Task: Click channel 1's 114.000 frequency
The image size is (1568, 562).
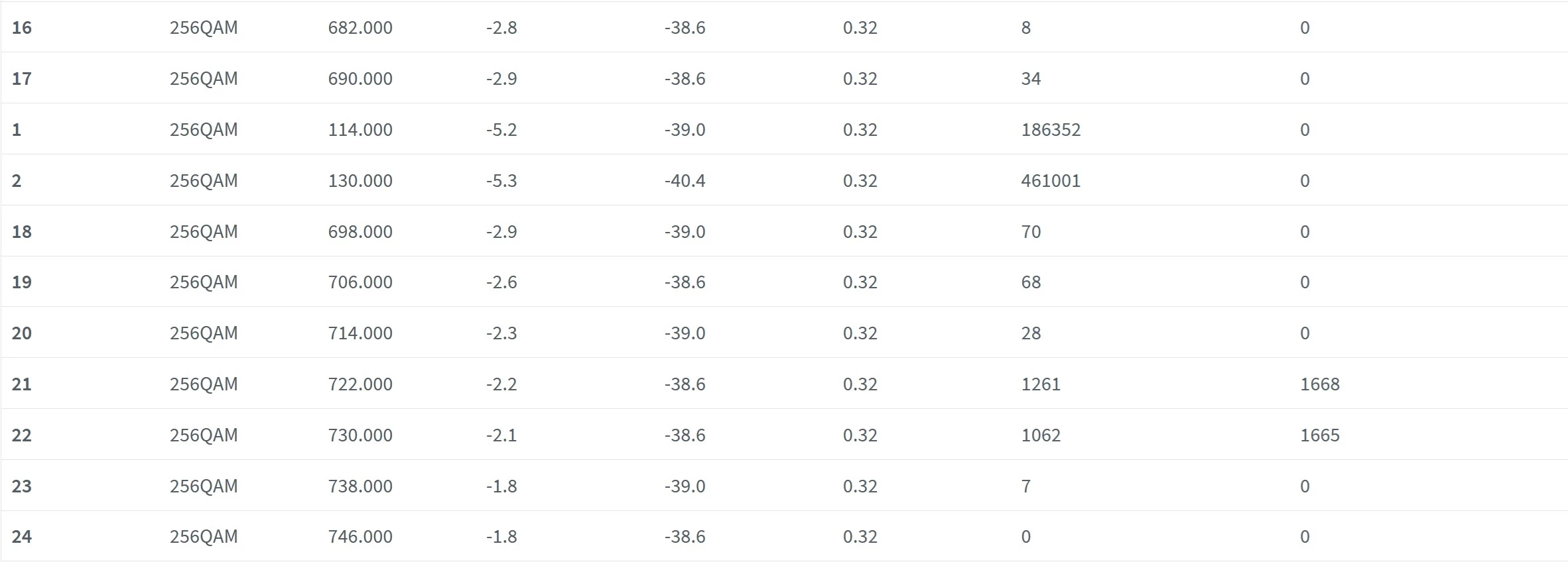Action: [360, 130]
